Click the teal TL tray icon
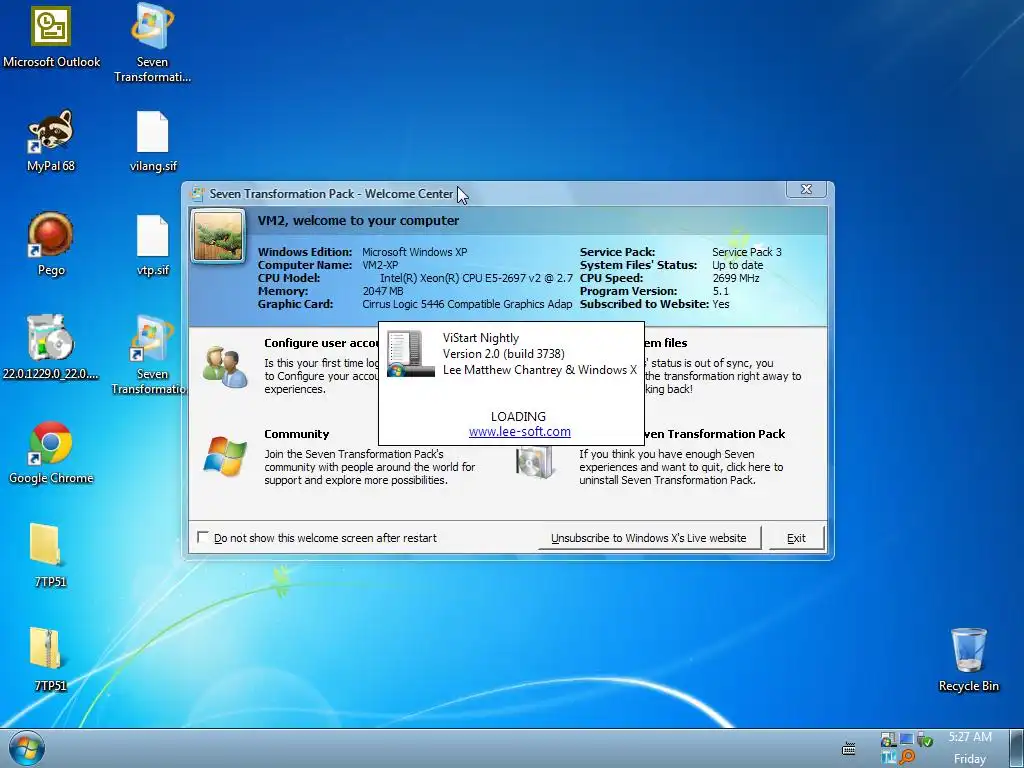Viewport: 1024px width, 768px height. coord(888,757)
